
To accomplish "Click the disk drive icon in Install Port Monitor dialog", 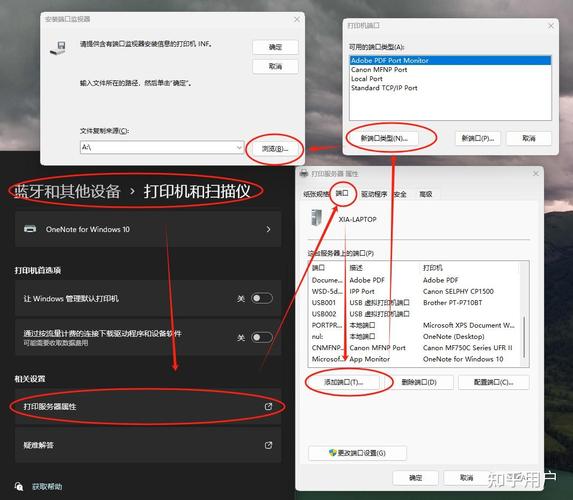I will (x=58, y=48).
